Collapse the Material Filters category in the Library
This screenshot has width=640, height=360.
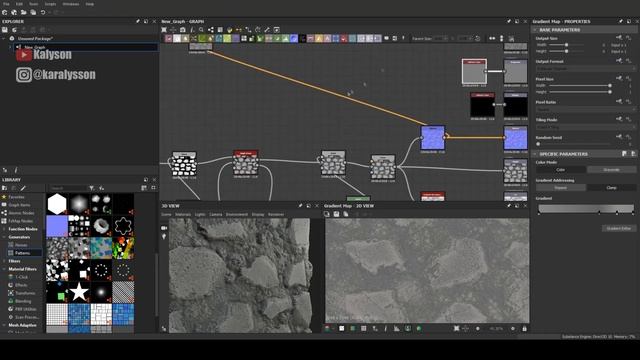(x=4, y=269)
